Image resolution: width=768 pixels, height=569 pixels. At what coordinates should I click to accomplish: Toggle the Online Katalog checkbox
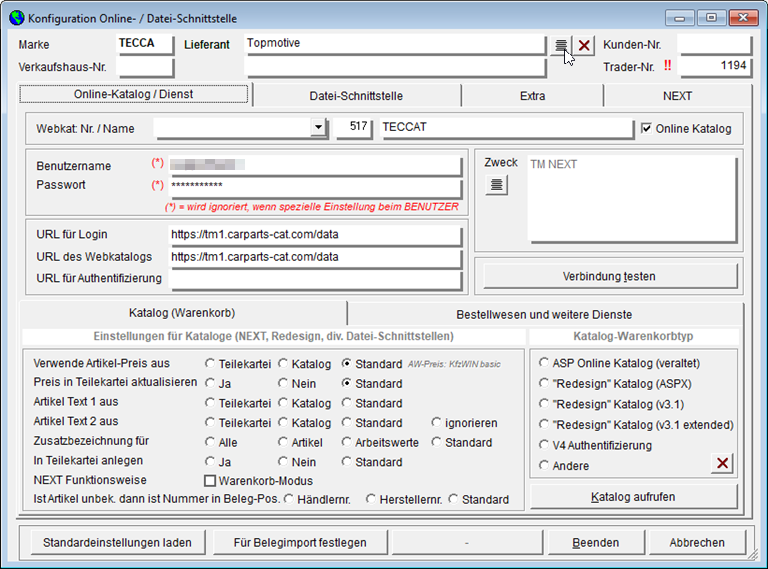(646, 128)
